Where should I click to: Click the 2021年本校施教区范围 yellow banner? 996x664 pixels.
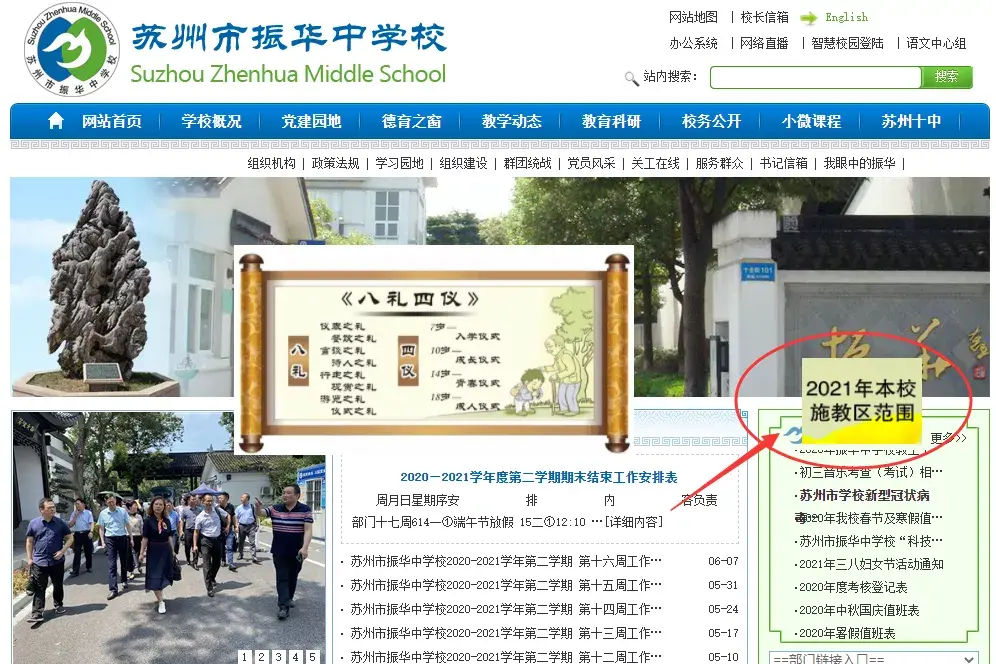point(861,400)
